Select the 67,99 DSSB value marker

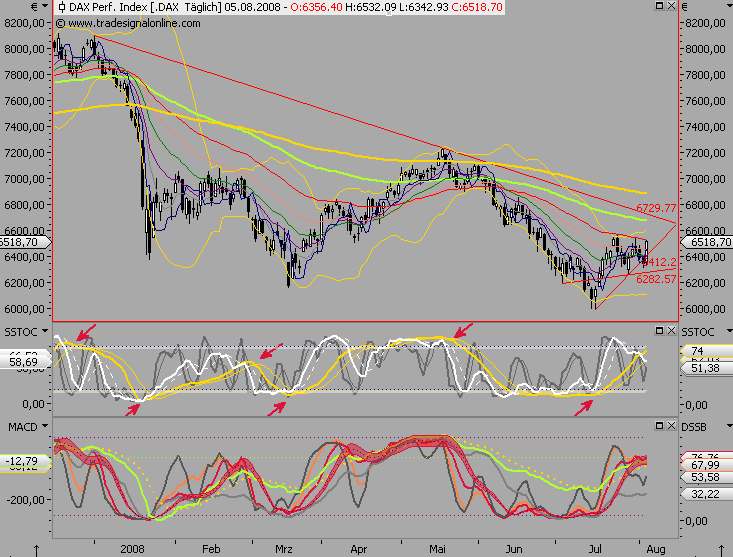707,465
